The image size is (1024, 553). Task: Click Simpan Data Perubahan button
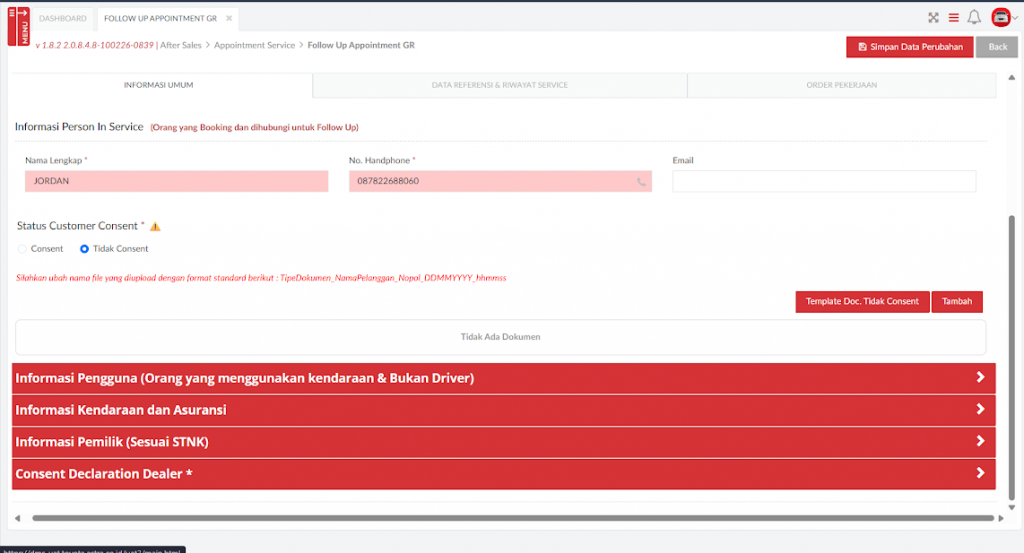pos(909,47)
